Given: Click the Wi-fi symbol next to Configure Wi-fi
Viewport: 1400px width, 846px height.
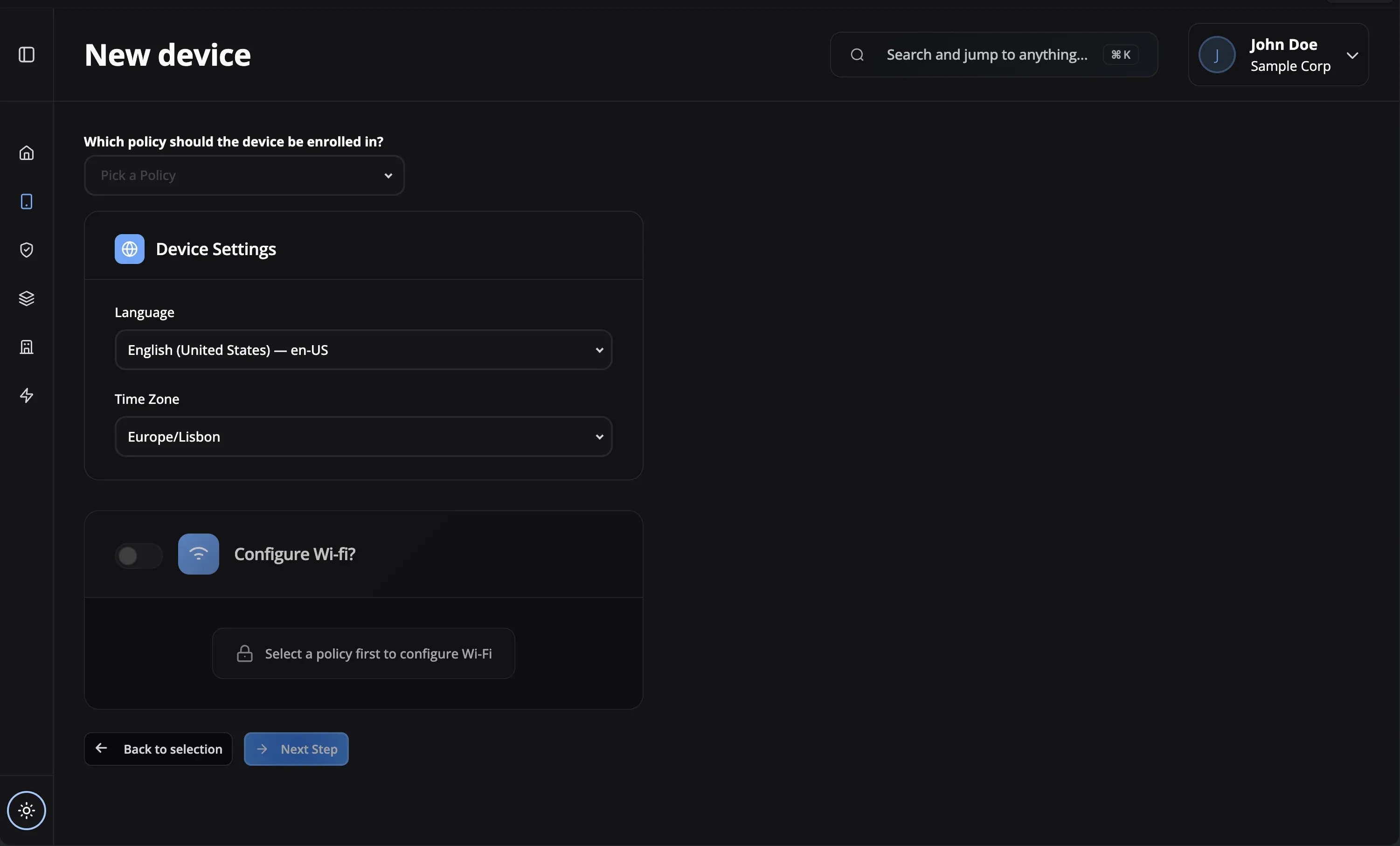Looking at the screenshot, I should tap(198, 554).
